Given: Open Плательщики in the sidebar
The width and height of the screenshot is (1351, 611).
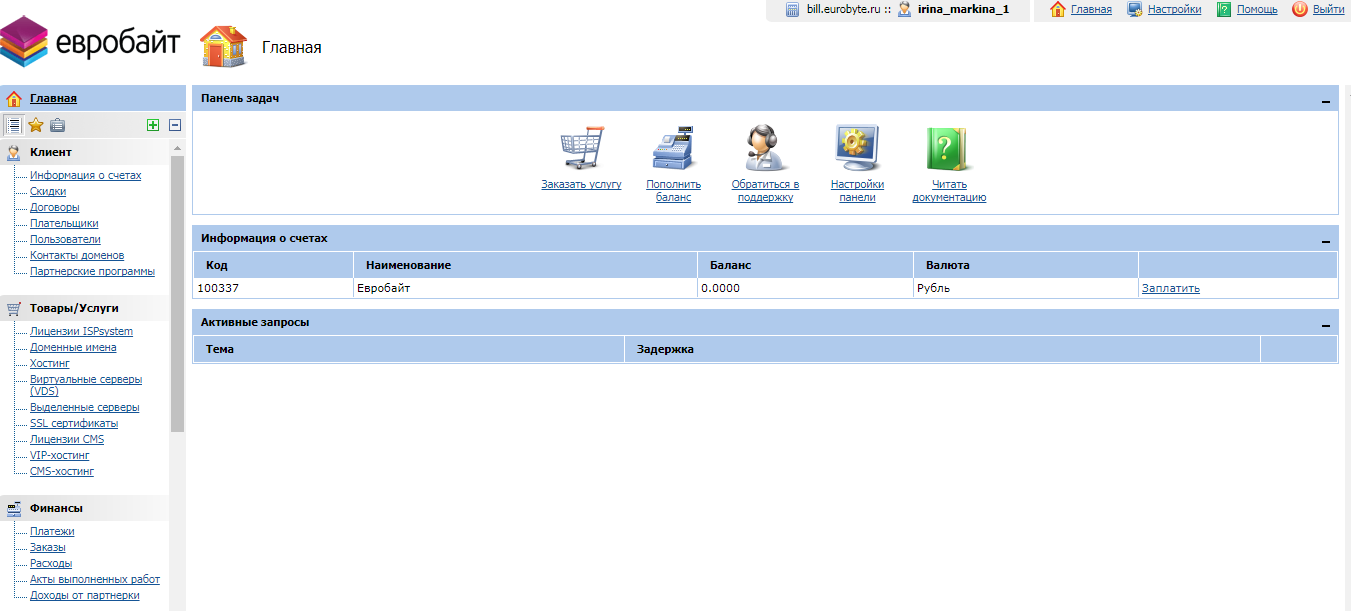Looking at the screenshot, I should [x=64, y=223].
